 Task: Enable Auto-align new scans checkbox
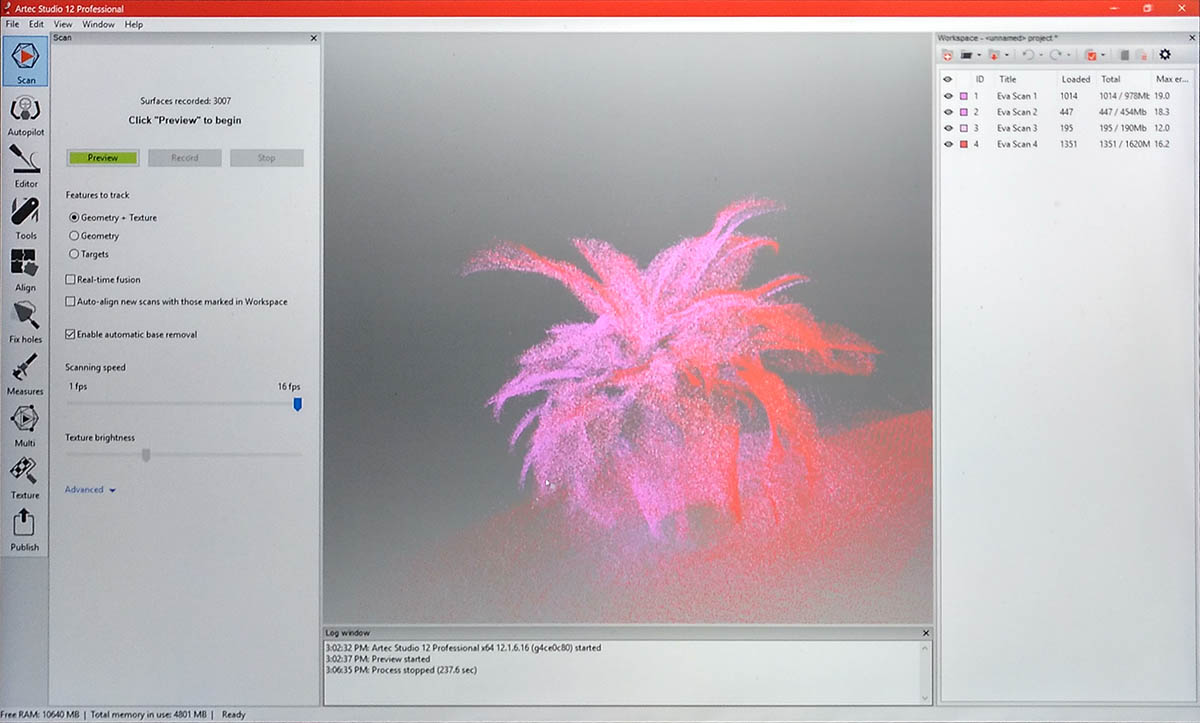pyautogui.click(x=176, y=301)
